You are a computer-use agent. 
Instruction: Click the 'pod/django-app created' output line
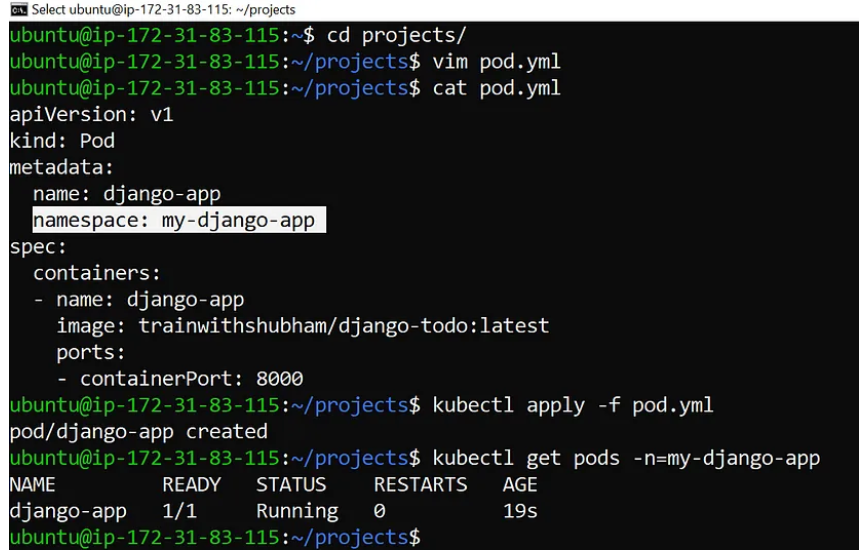pos(139,431)
